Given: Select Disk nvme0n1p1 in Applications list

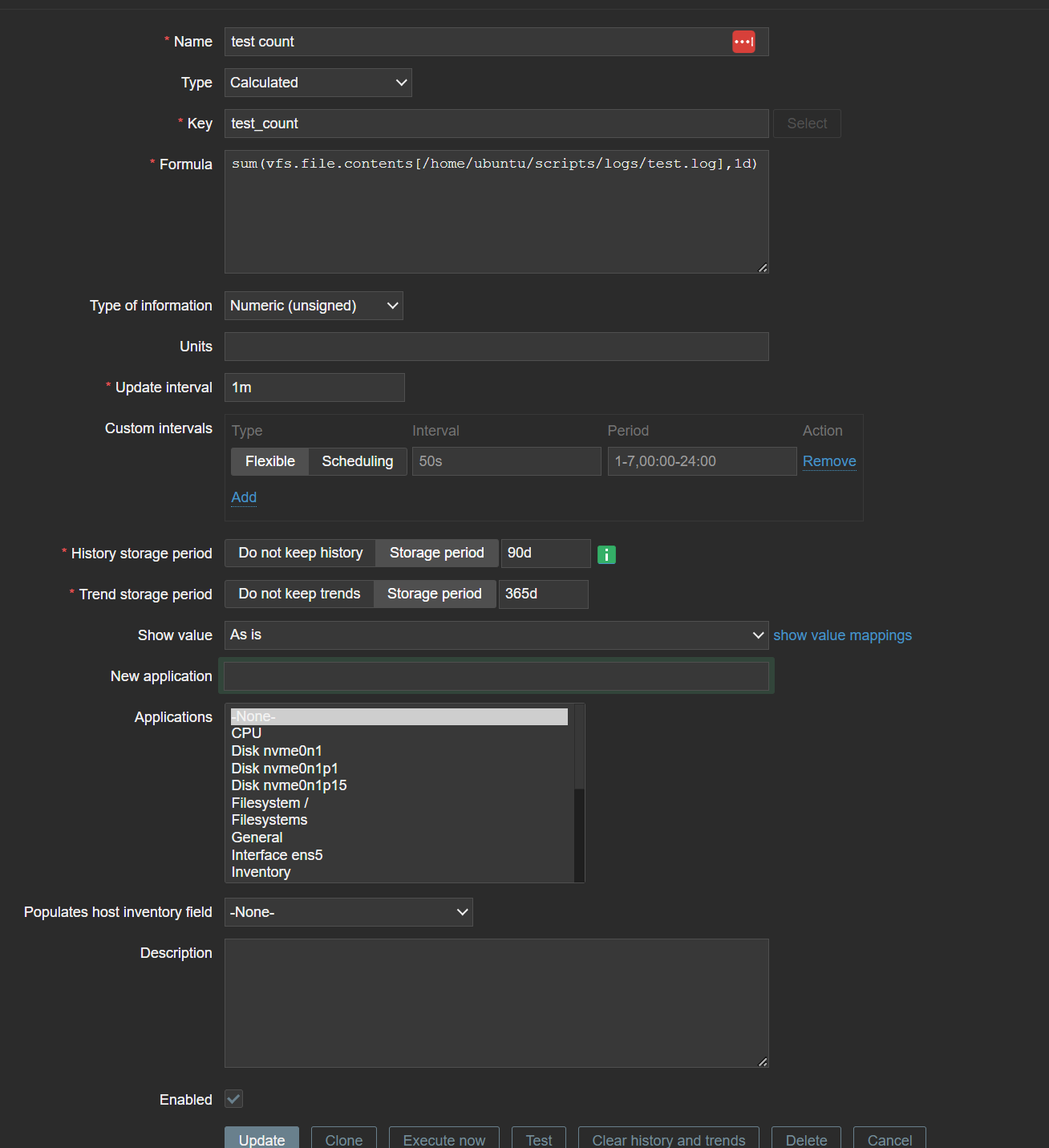Looking at the screenshot, I should tap(399, 769).
